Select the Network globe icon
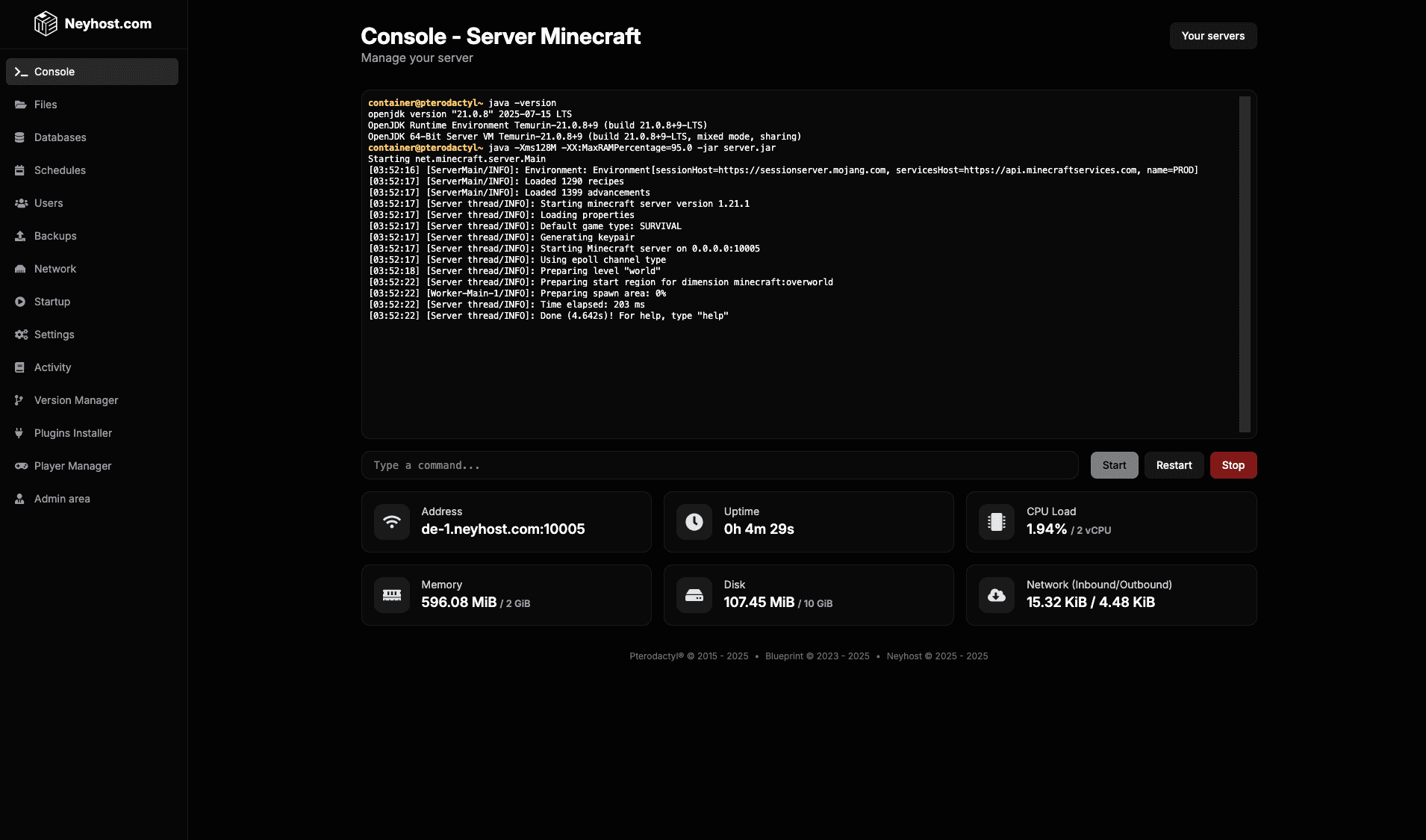Viewport: 1426px width, 840px height. pyautogui.click(x=19, y=269)
